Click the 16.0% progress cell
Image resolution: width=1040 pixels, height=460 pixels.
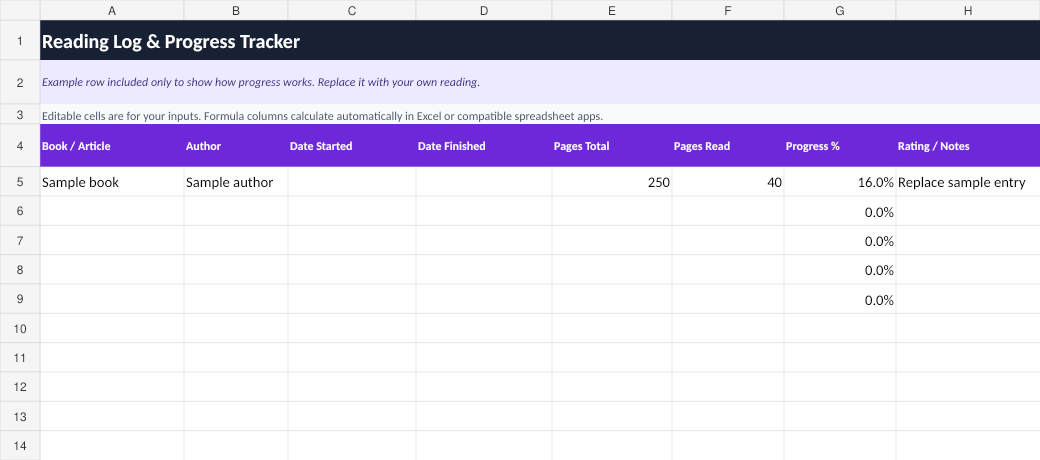(x=840, y=182)
